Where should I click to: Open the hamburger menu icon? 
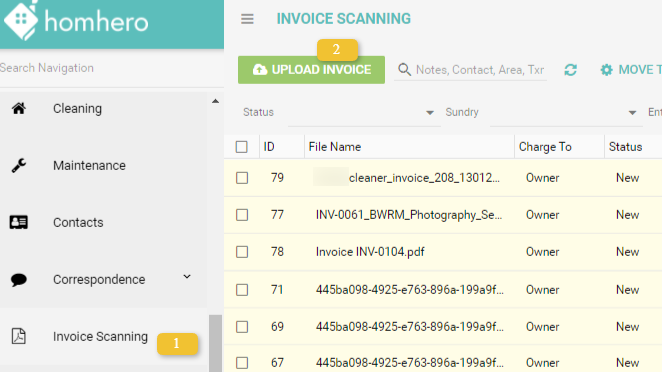click(247, 19)
